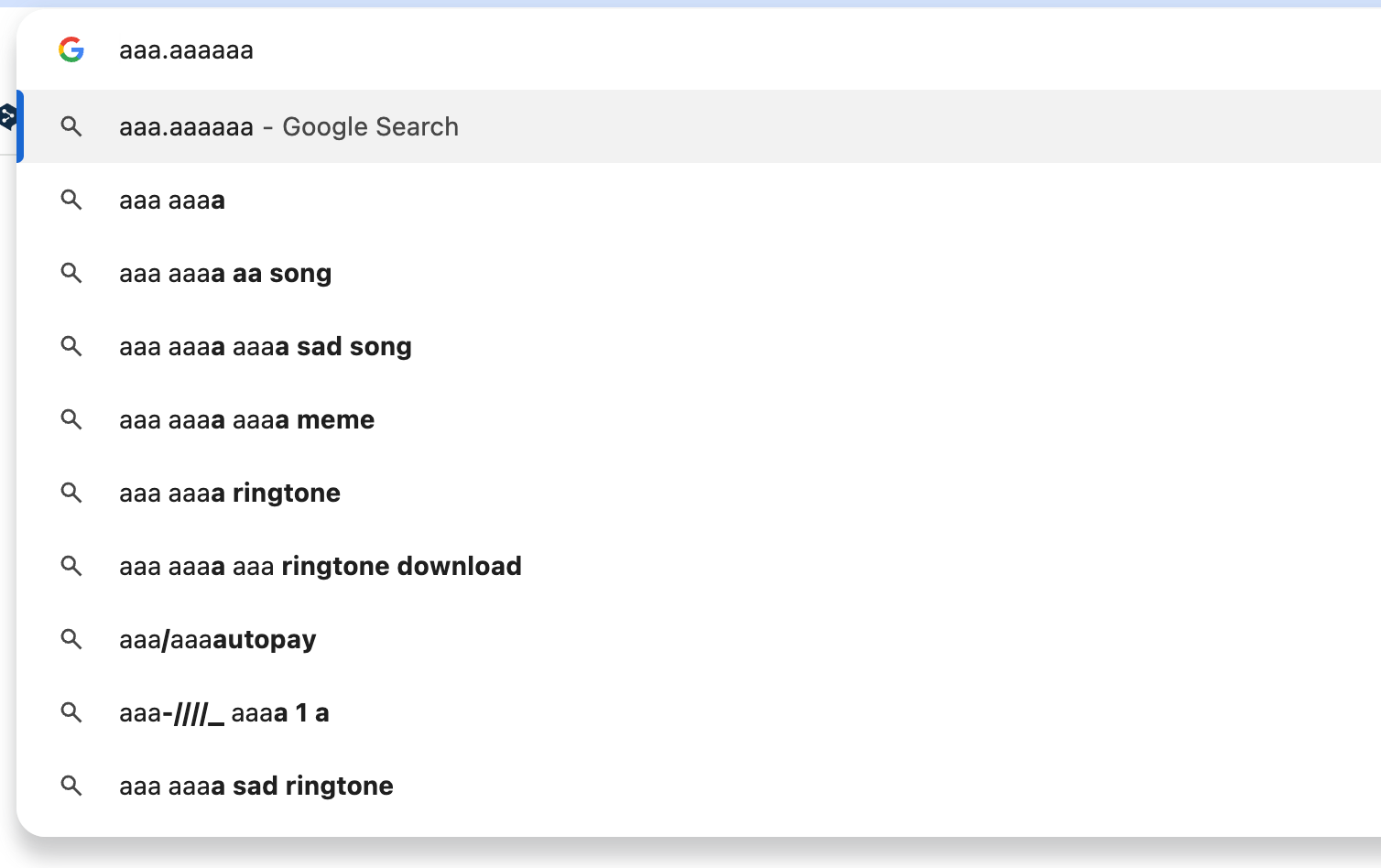Click search icon next to 'aaaa meme'

tap(71, 419)
